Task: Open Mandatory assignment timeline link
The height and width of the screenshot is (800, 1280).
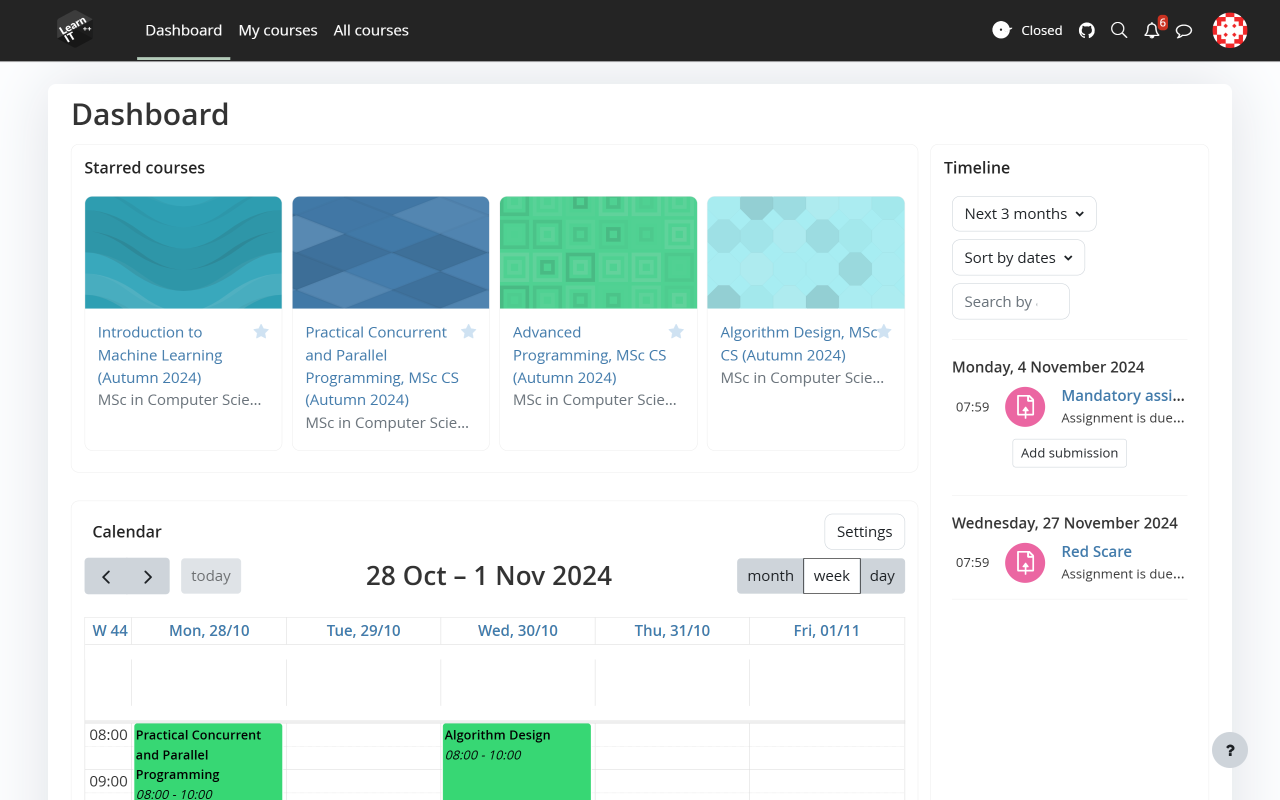Action: click(x=1123, y=396)
